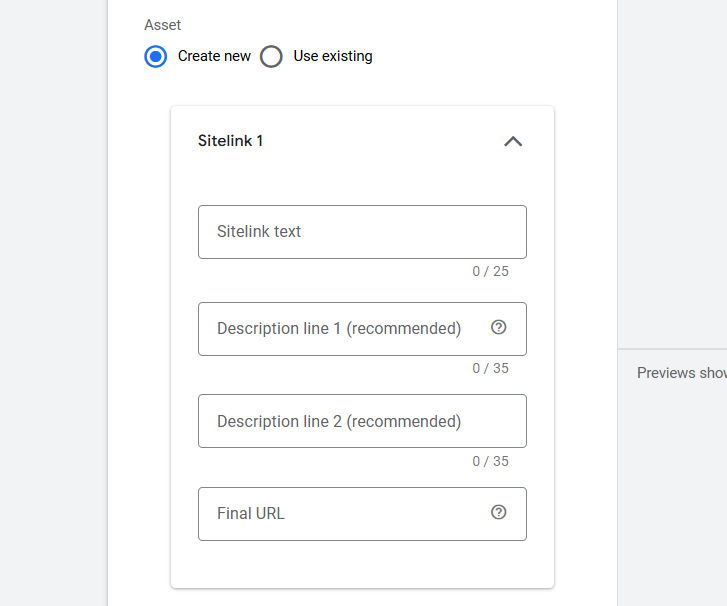Select the Create new radio button
The height and width of the screenshot is (606, 727).
[155, 56]
